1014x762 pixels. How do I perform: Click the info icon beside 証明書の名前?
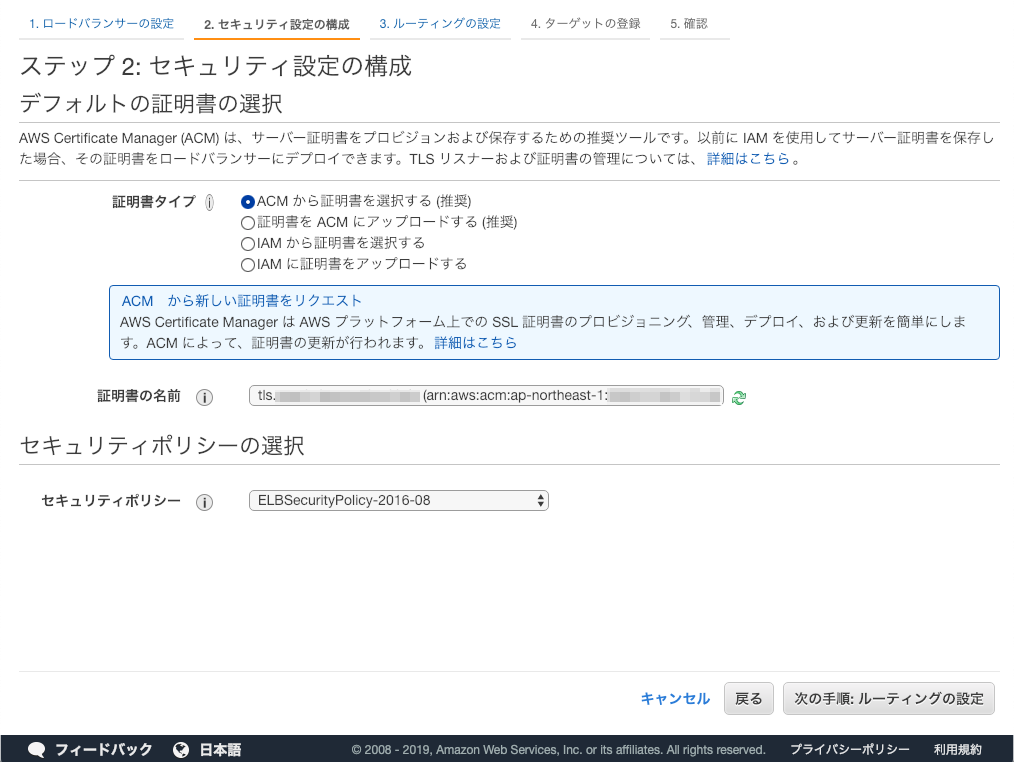(205, 396)
